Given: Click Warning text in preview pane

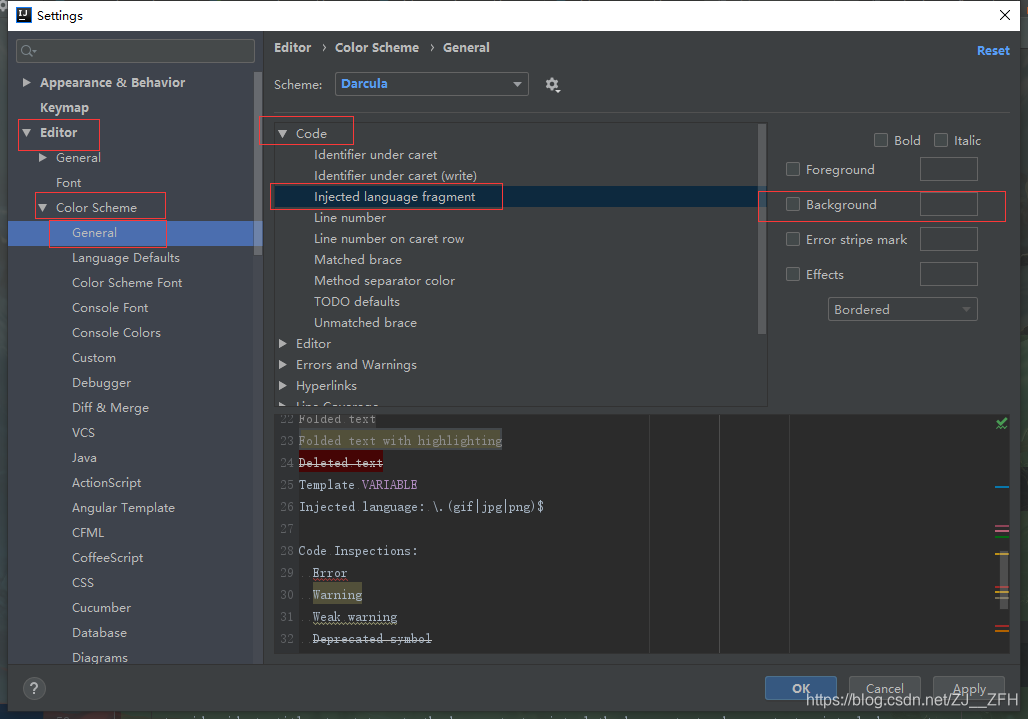Looking at the screenshot, I should 337,594.
